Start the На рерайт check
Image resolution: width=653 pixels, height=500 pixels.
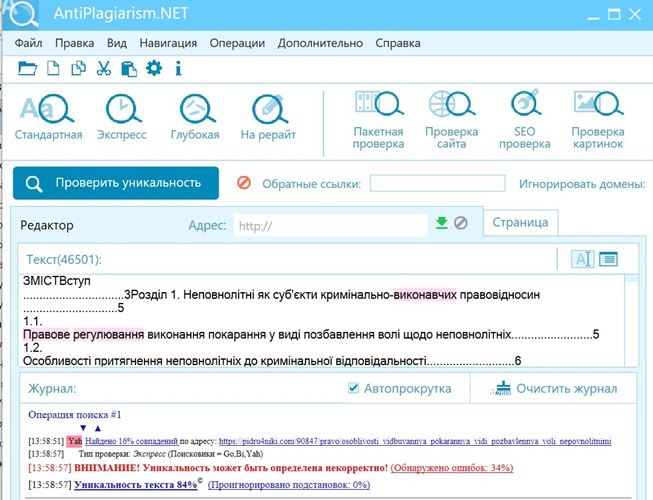click(268, 117)
